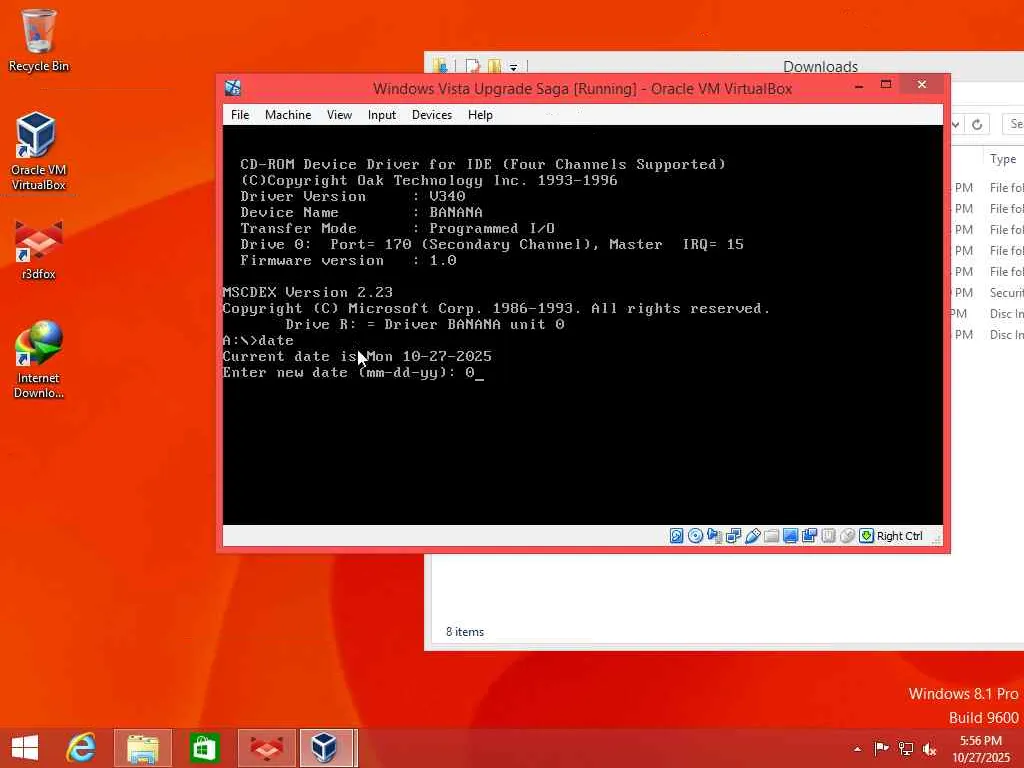The image size is (1024, 768).
Task: Switch to VirtualBox taskbar button
Action: pos(327,748)
